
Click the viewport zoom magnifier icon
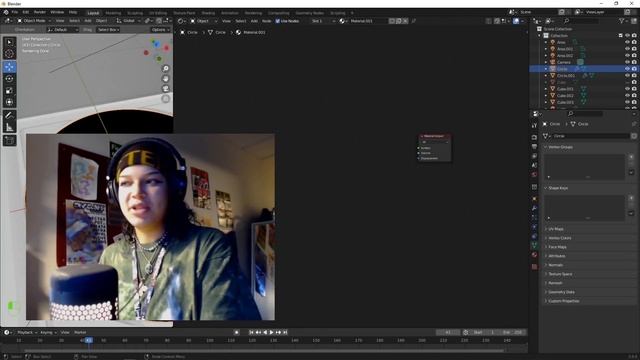tap(166, 69)
